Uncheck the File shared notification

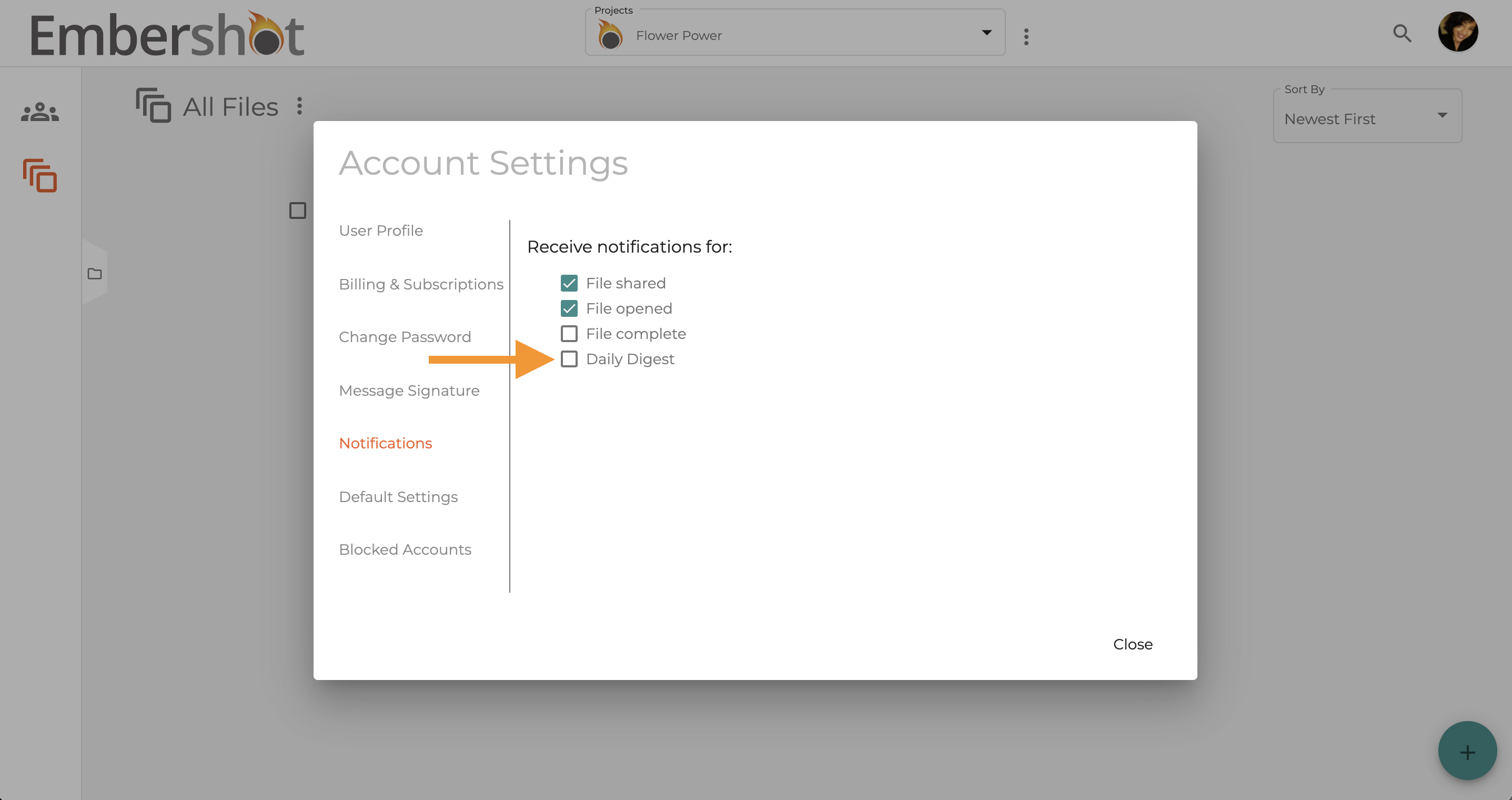569,283
